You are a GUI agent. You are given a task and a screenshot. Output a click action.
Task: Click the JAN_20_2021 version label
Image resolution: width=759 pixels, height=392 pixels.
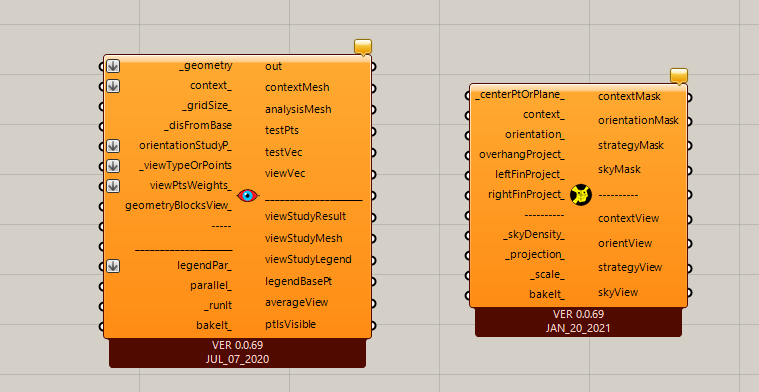578,328
